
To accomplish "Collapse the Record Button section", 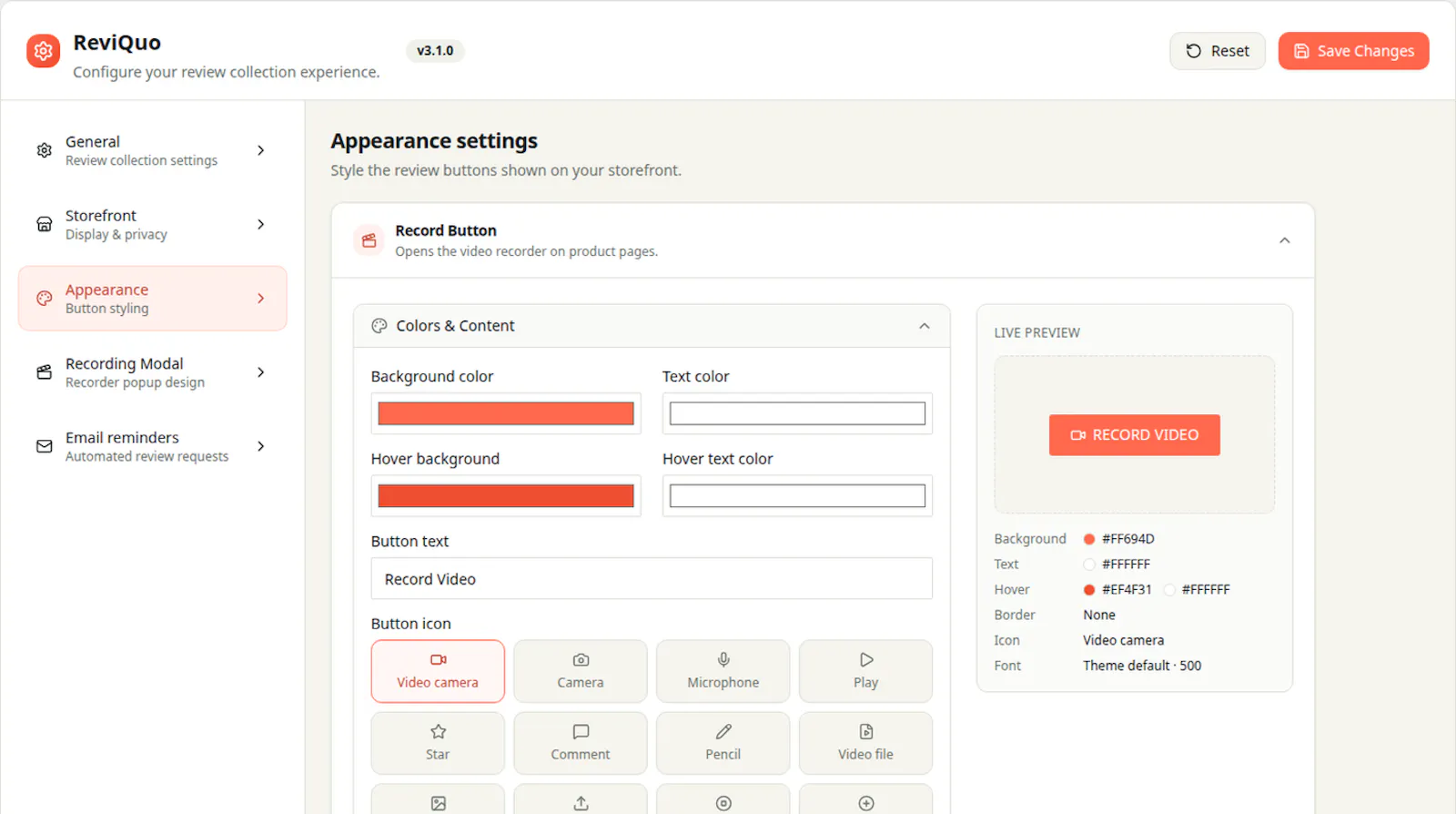I will pos(1284,240).
